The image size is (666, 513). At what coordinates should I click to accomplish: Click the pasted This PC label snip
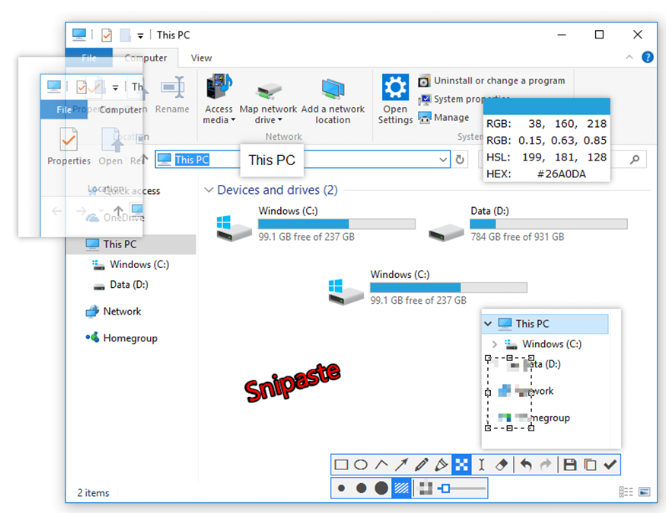[x=272, y=160]
